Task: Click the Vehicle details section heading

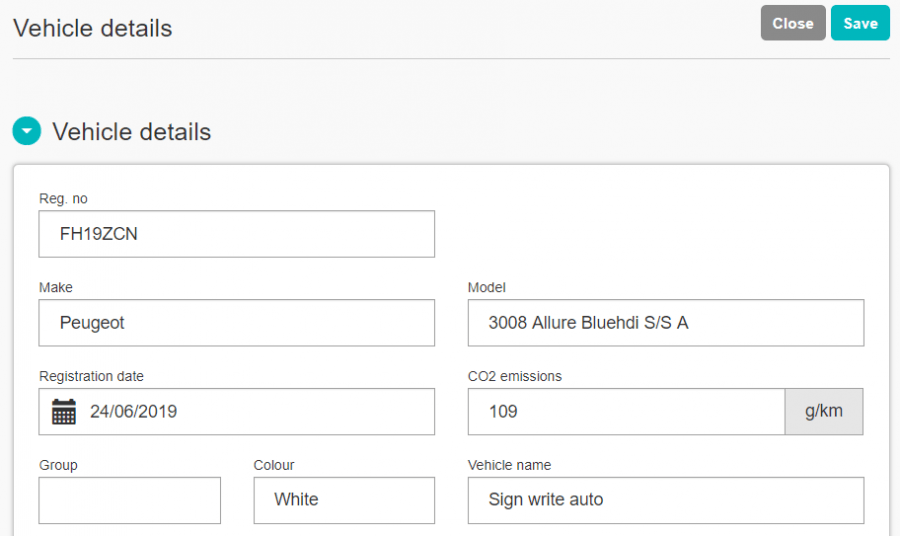Action: 131,131
